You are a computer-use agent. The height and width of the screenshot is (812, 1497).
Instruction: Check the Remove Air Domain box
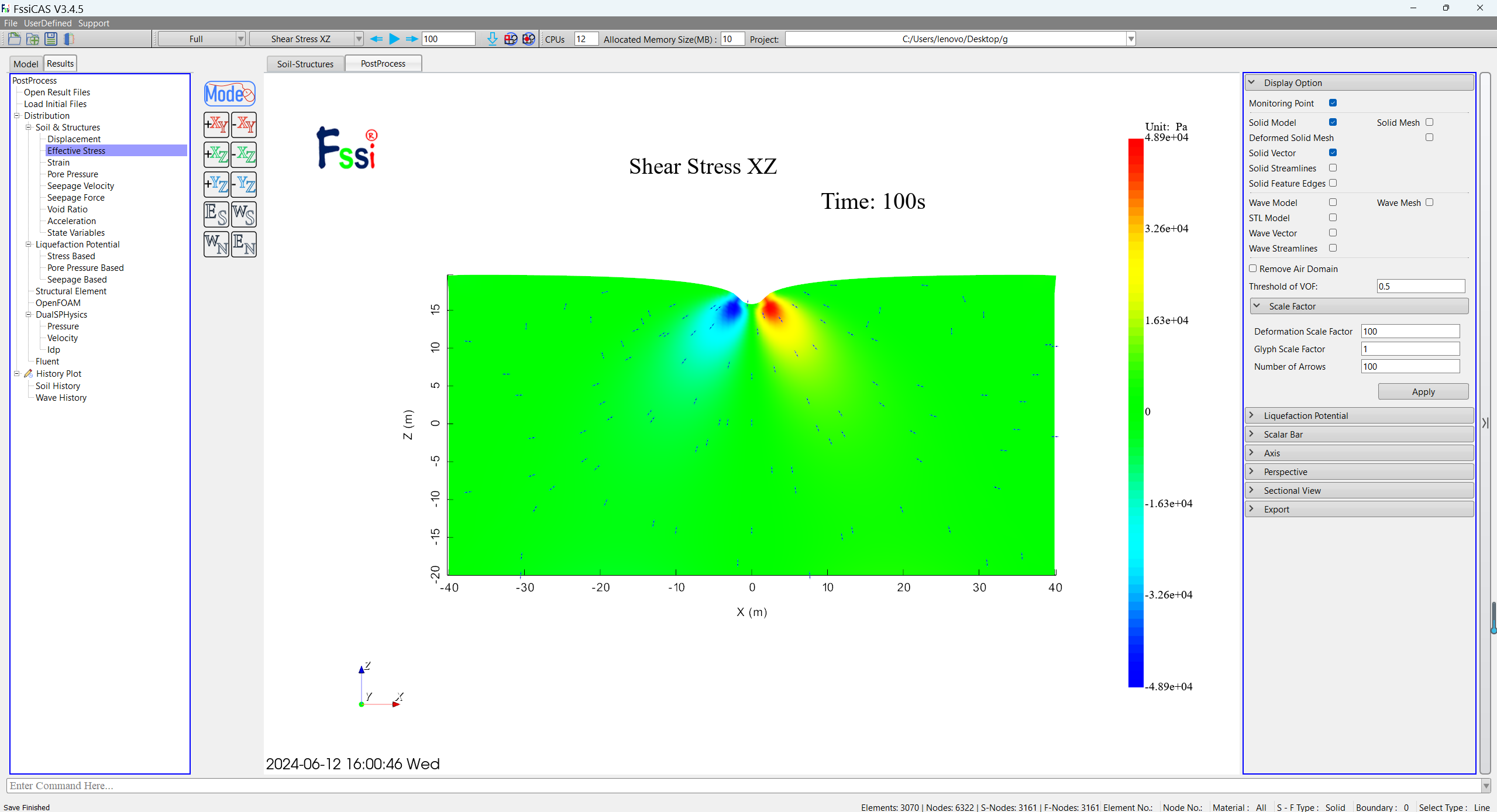coord(1252,269)
